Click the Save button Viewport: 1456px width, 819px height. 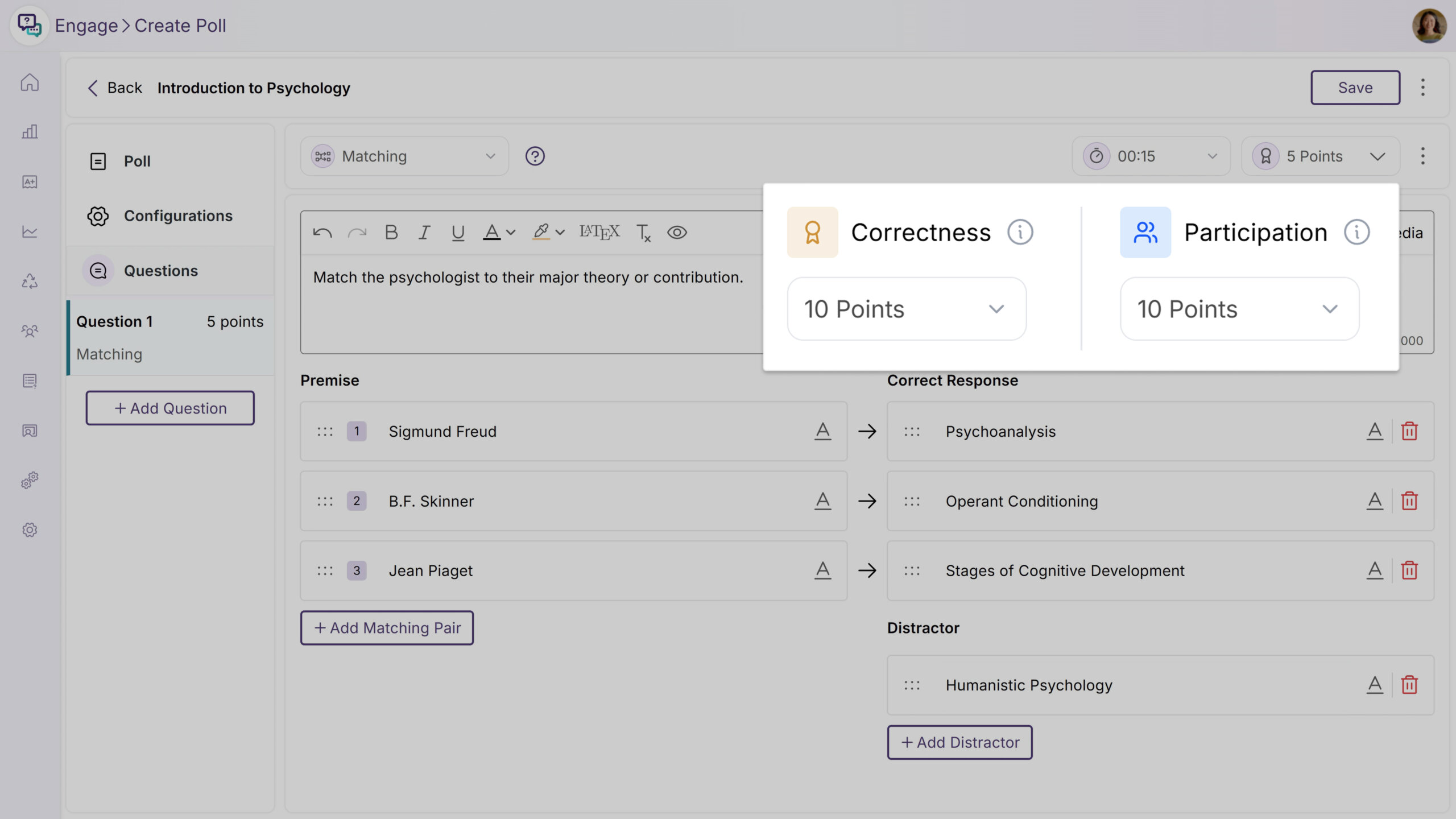(x=1355, y=88)
